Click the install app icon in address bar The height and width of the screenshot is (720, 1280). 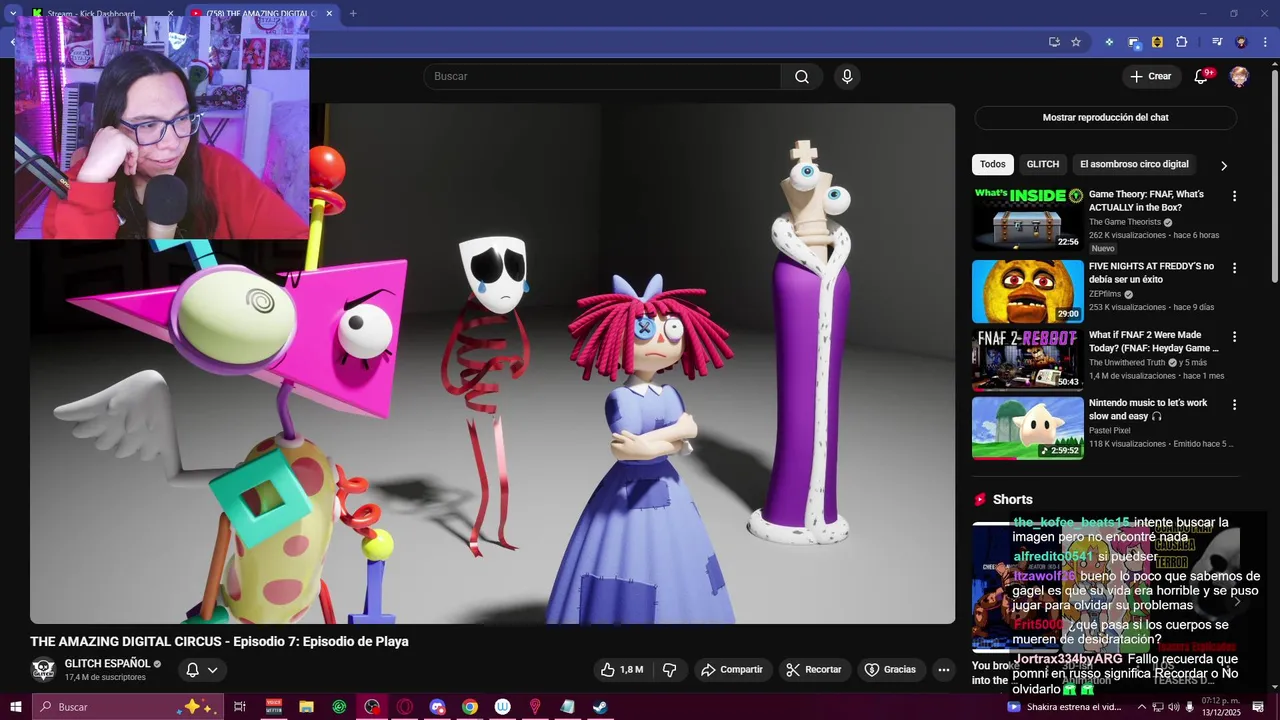click(1054, 42)
